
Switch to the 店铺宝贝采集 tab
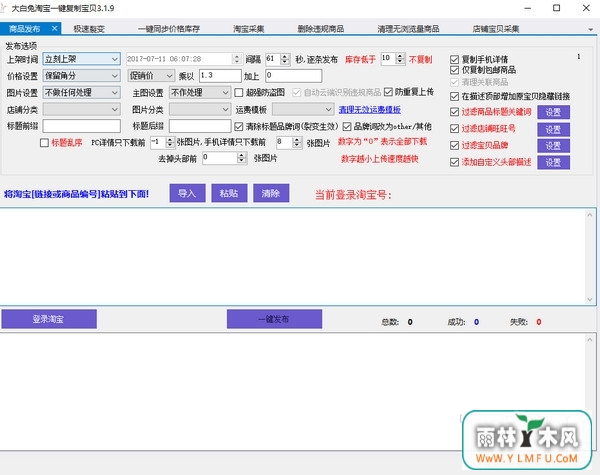coord(496,29)
